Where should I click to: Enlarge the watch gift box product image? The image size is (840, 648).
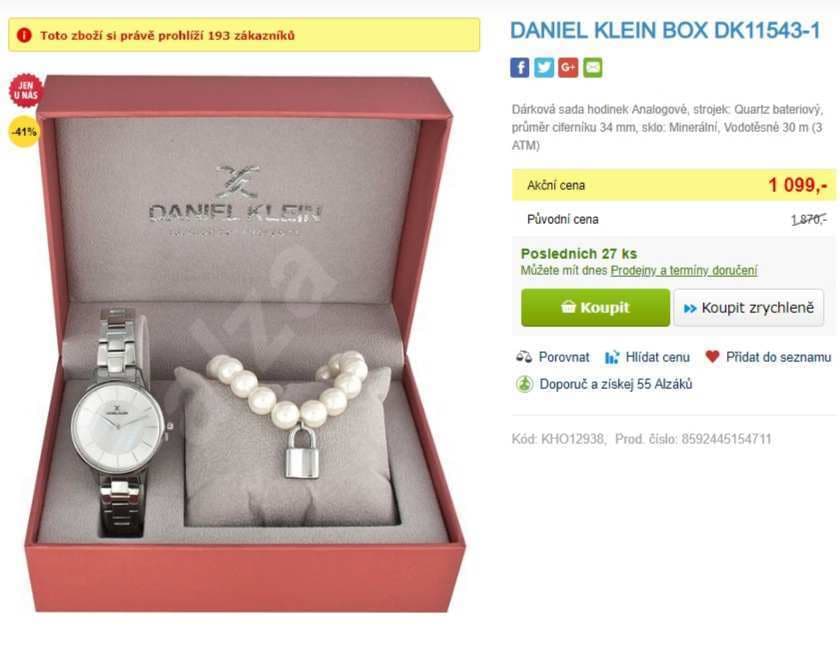point(246,344)
